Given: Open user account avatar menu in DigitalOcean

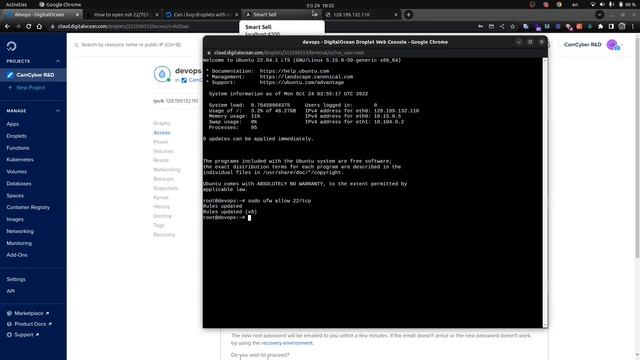Looking at the screenshot, I should pyautogui.click(x=613, y=45).
